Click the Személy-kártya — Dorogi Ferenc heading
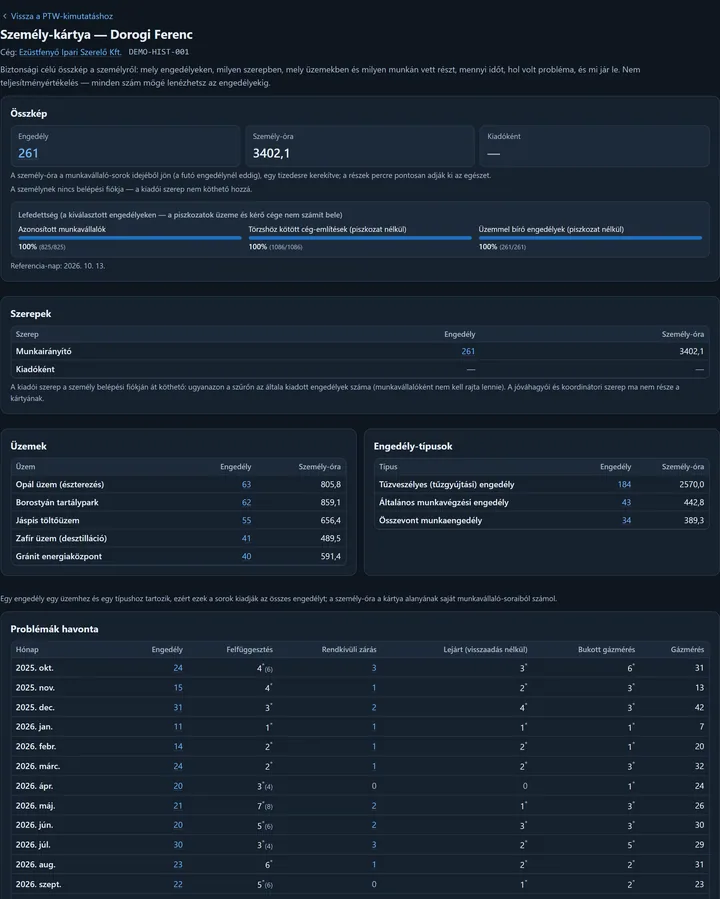Image resolution: width=720 pixels, height=899 pixels. point(96,34)
